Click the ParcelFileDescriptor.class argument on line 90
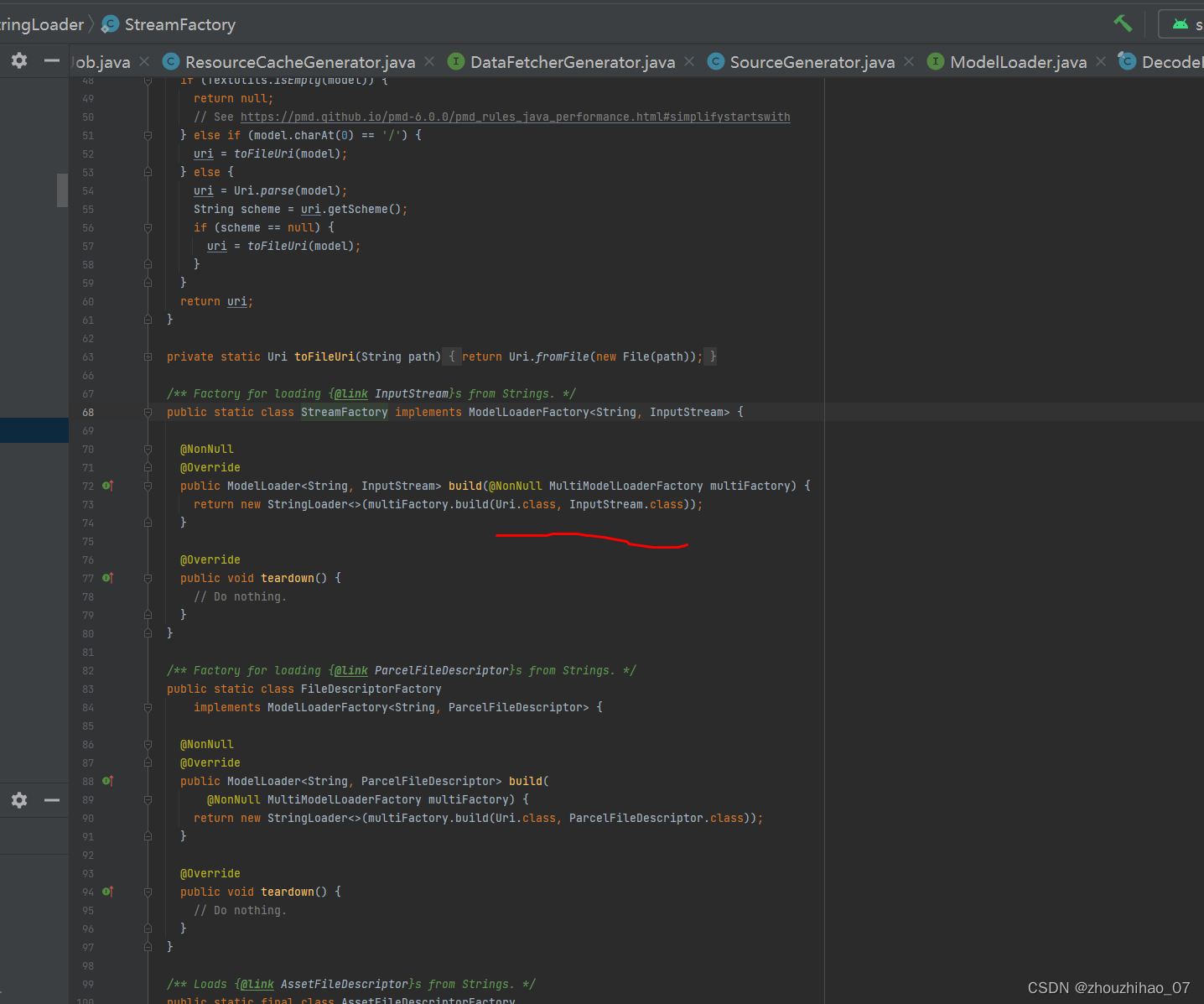This screenshot has width=1204, height=1004. (x=656, y=818)
